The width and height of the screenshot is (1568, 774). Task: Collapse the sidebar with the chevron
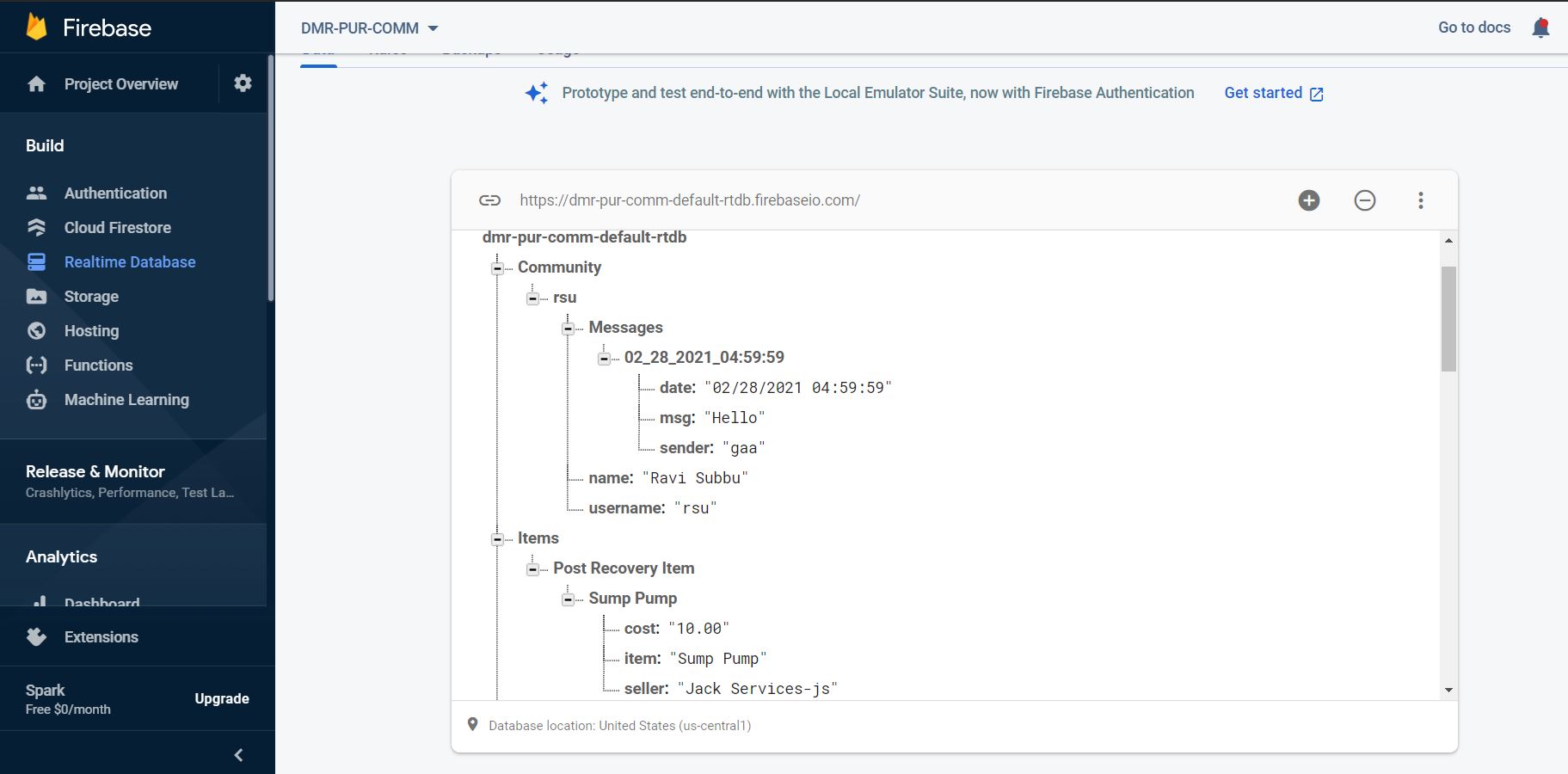[238, 755]
